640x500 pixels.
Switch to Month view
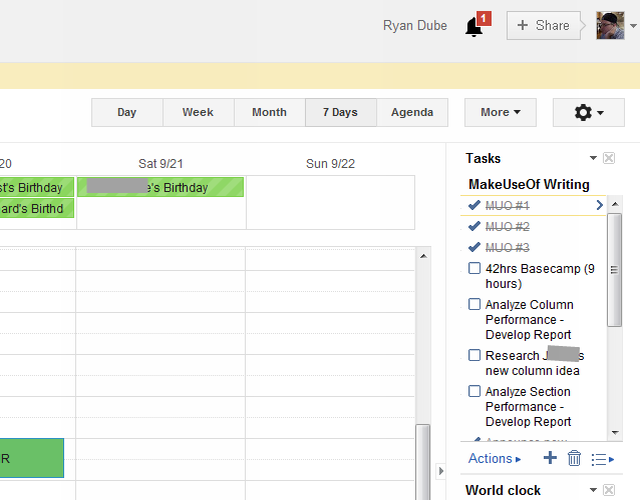coord(269,113)
